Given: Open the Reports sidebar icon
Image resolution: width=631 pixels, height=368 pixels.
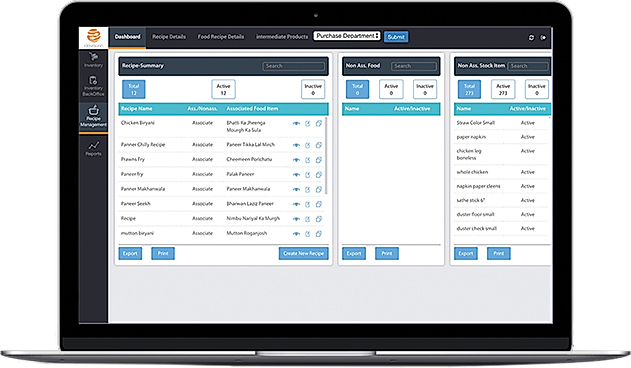Looking at the screenshot, I should point(93,148).
